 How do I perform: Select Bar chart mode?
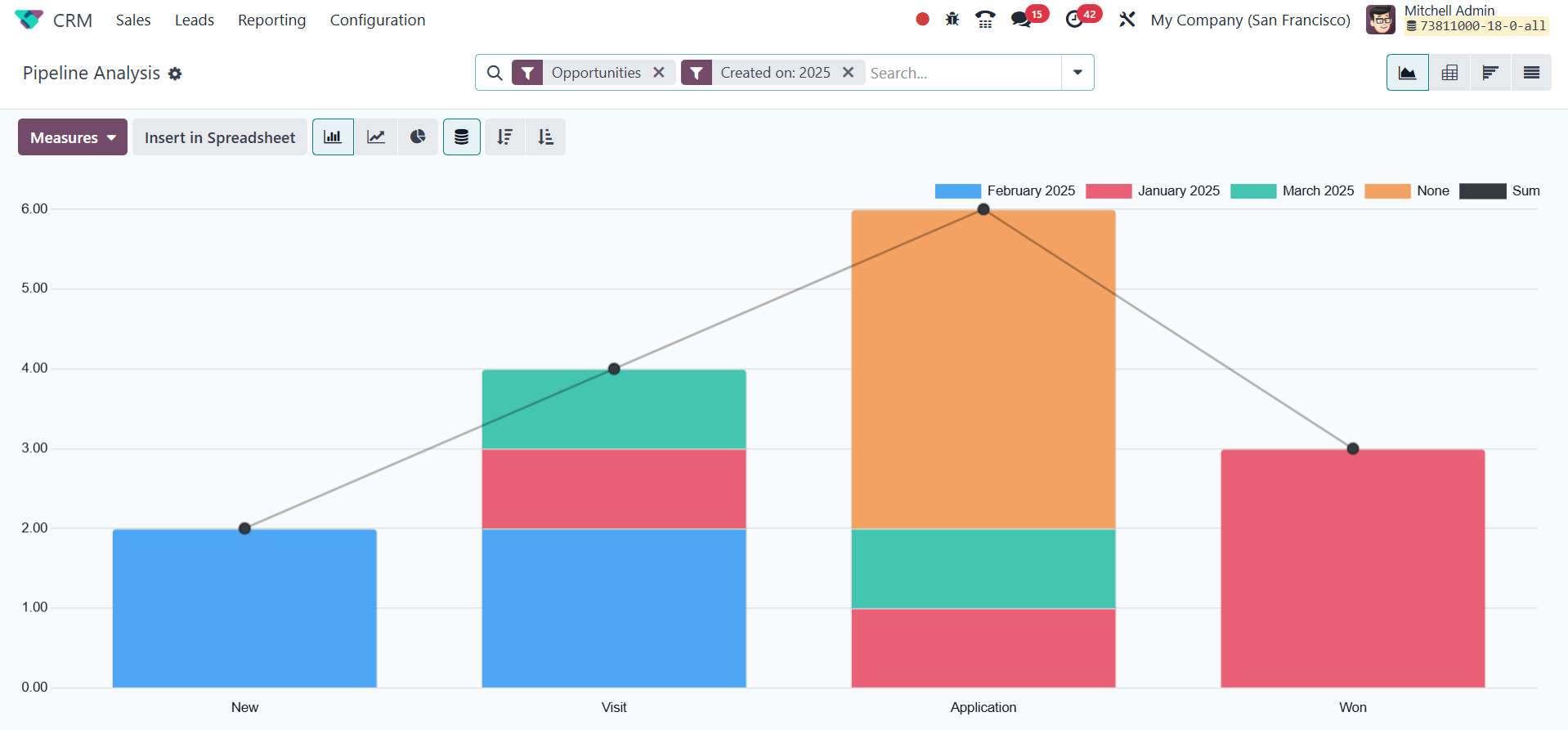tap(333, 137)
